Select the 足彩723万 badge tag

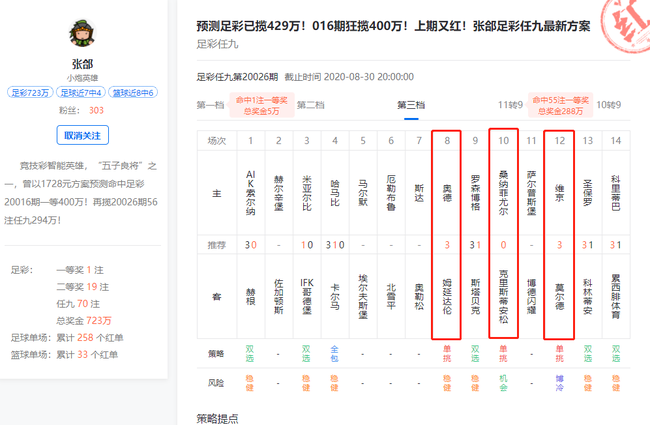30,92
